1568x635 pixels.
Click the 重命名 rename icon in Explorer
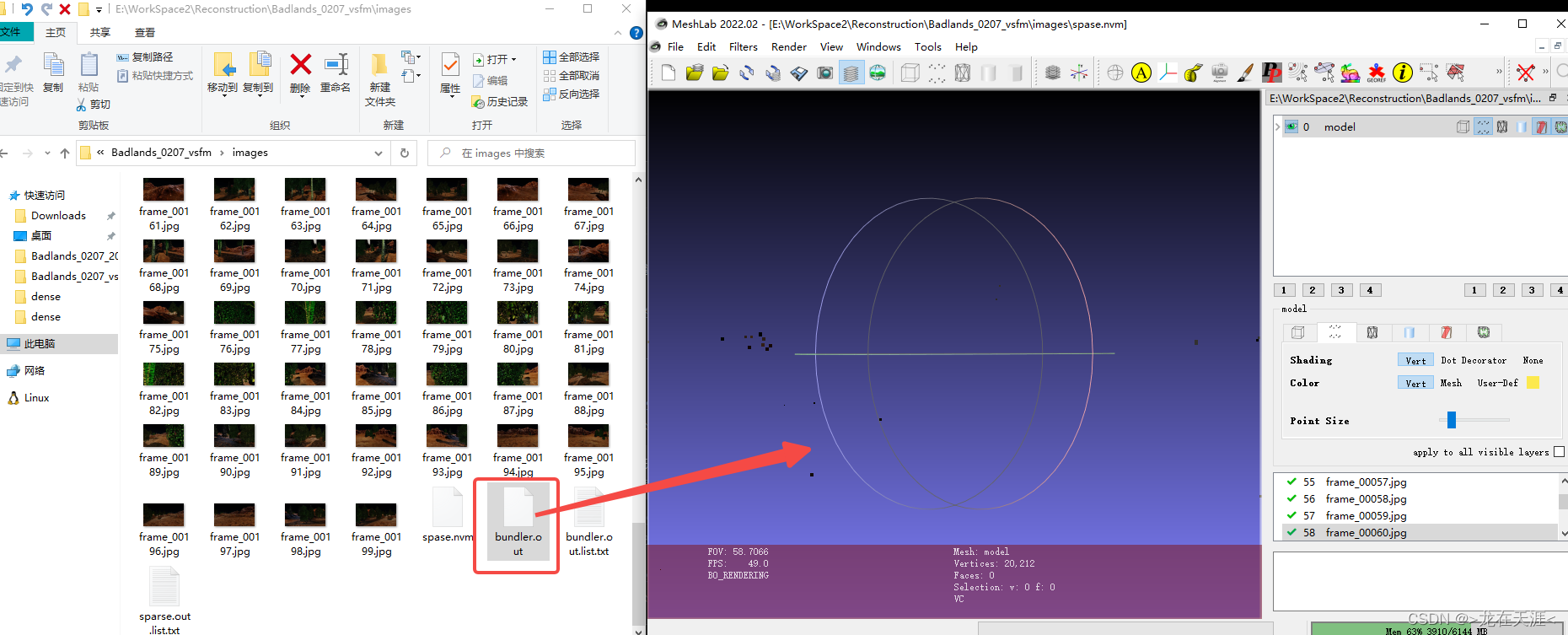[x=336, y=72]
